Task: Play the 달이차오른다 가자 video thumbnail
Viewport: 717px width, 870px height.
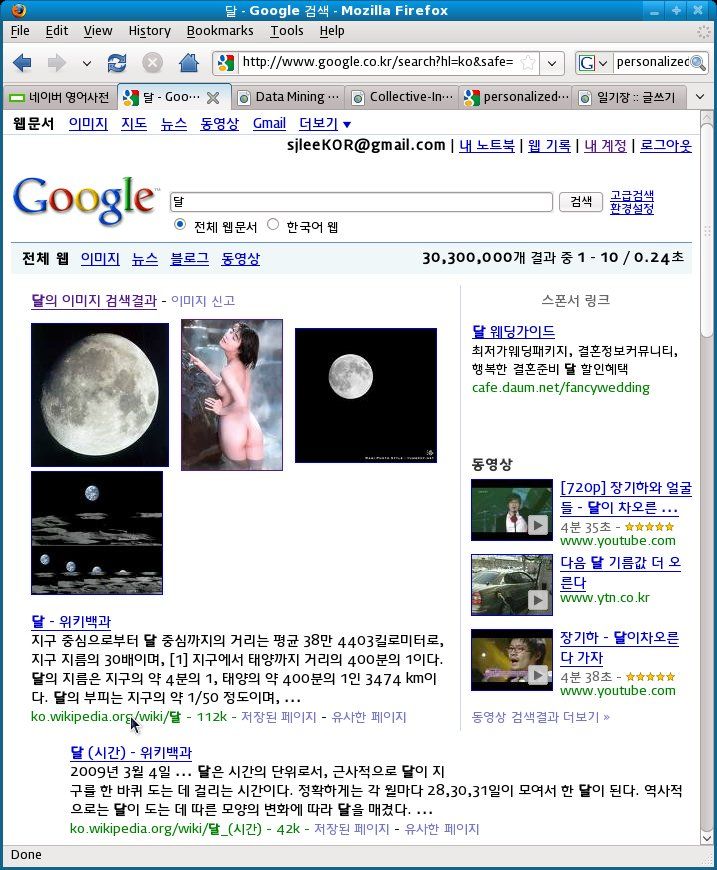Action: point(512,660)
